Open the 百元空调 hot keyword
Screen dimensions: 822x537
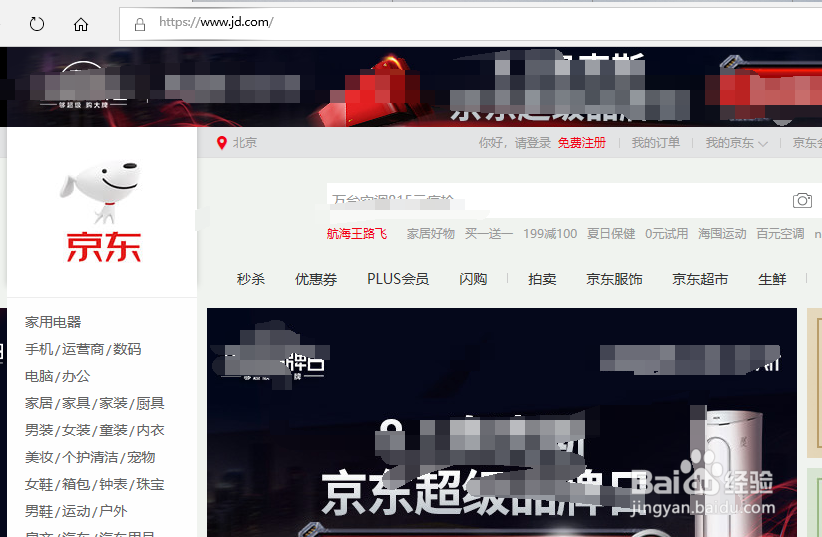tap(780, 234)
